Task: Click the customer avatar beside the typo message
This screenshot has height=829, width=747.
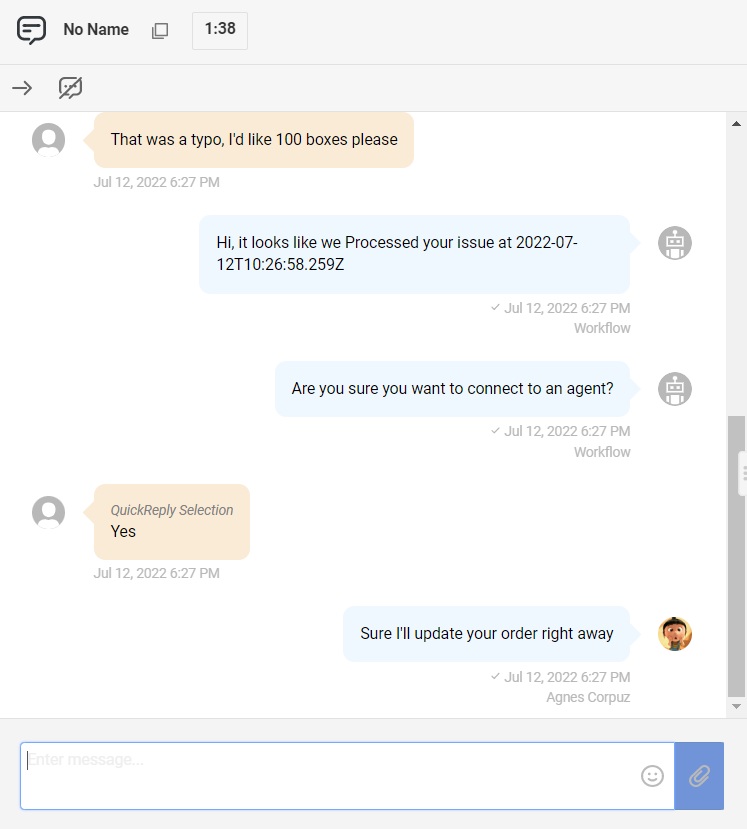Action: pyautogui.click(x=49, y=140)
